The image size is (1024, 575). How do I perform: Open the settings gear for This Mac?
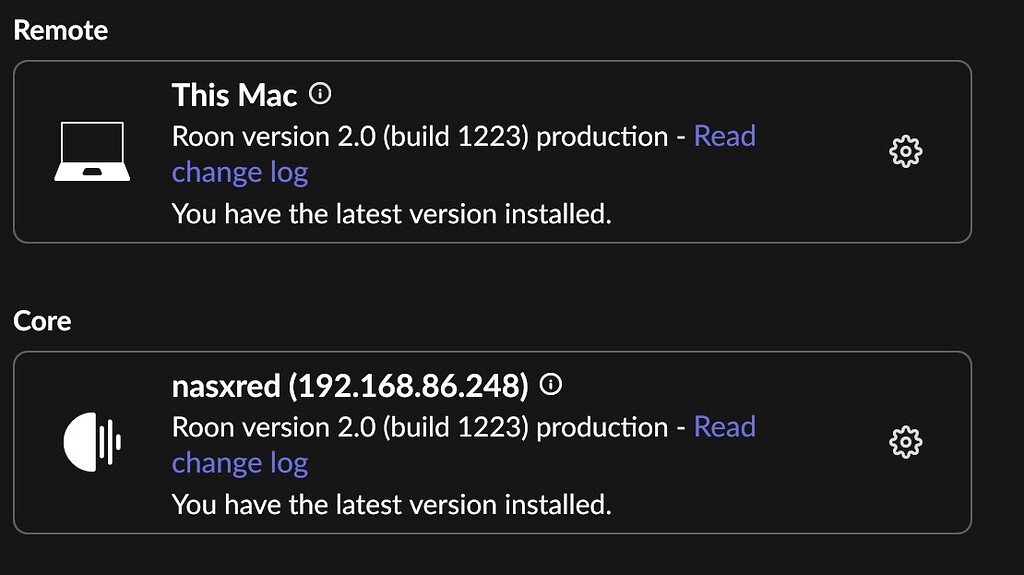click(906, 152)
